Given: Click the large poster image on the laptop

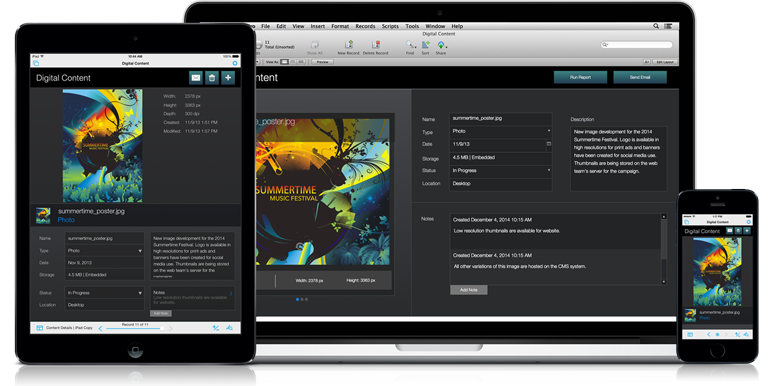Looking at the screenshot, I should [x=322, y=192].
